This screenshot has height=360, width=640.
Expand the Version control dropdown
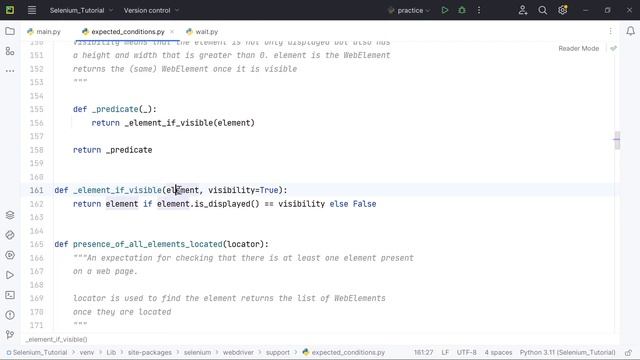pyautogui.click(x=151, y=10)
